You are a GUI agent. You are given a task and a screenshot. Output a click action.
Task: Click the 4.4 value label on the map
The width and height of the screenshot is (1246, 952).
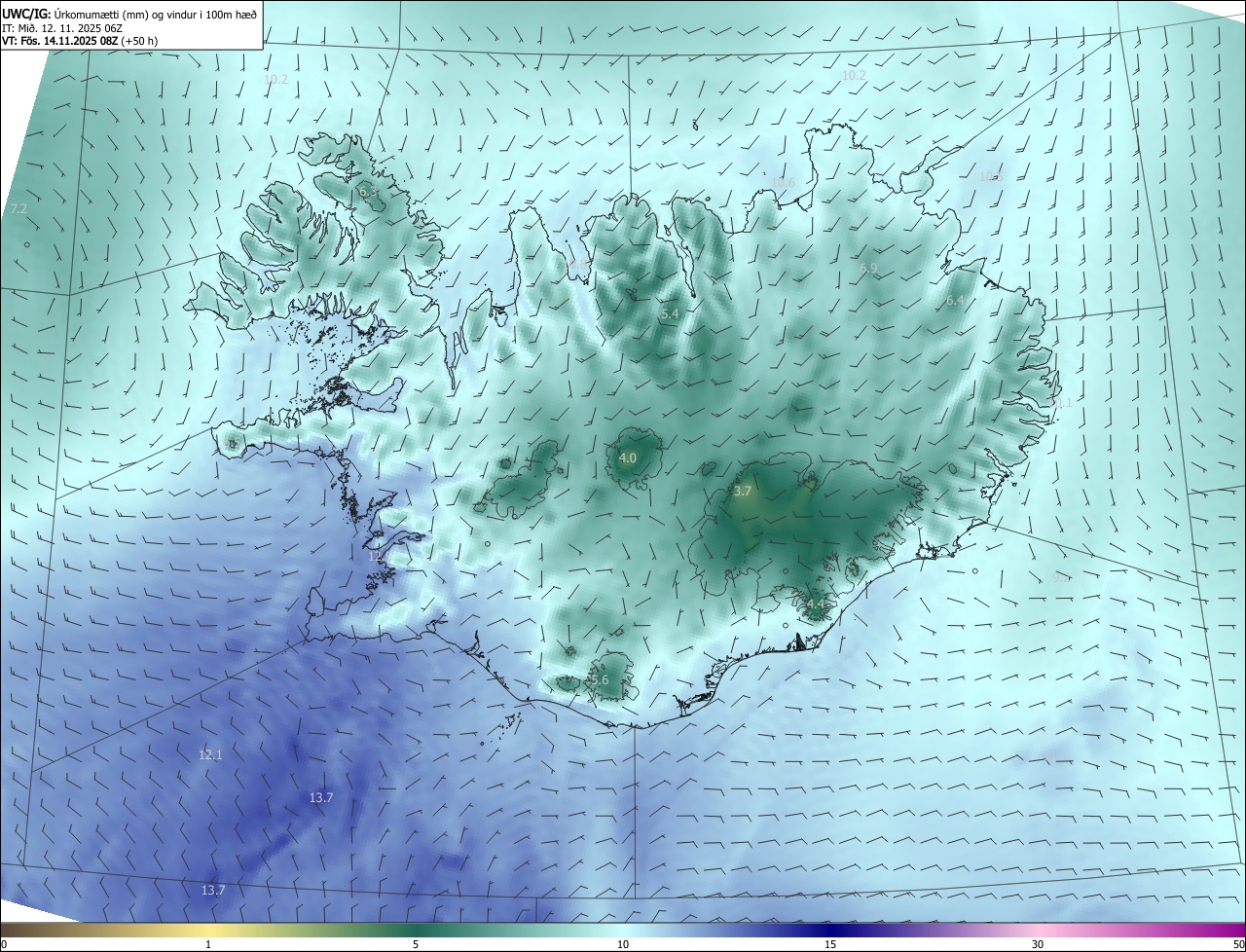[x=815, y=604]
